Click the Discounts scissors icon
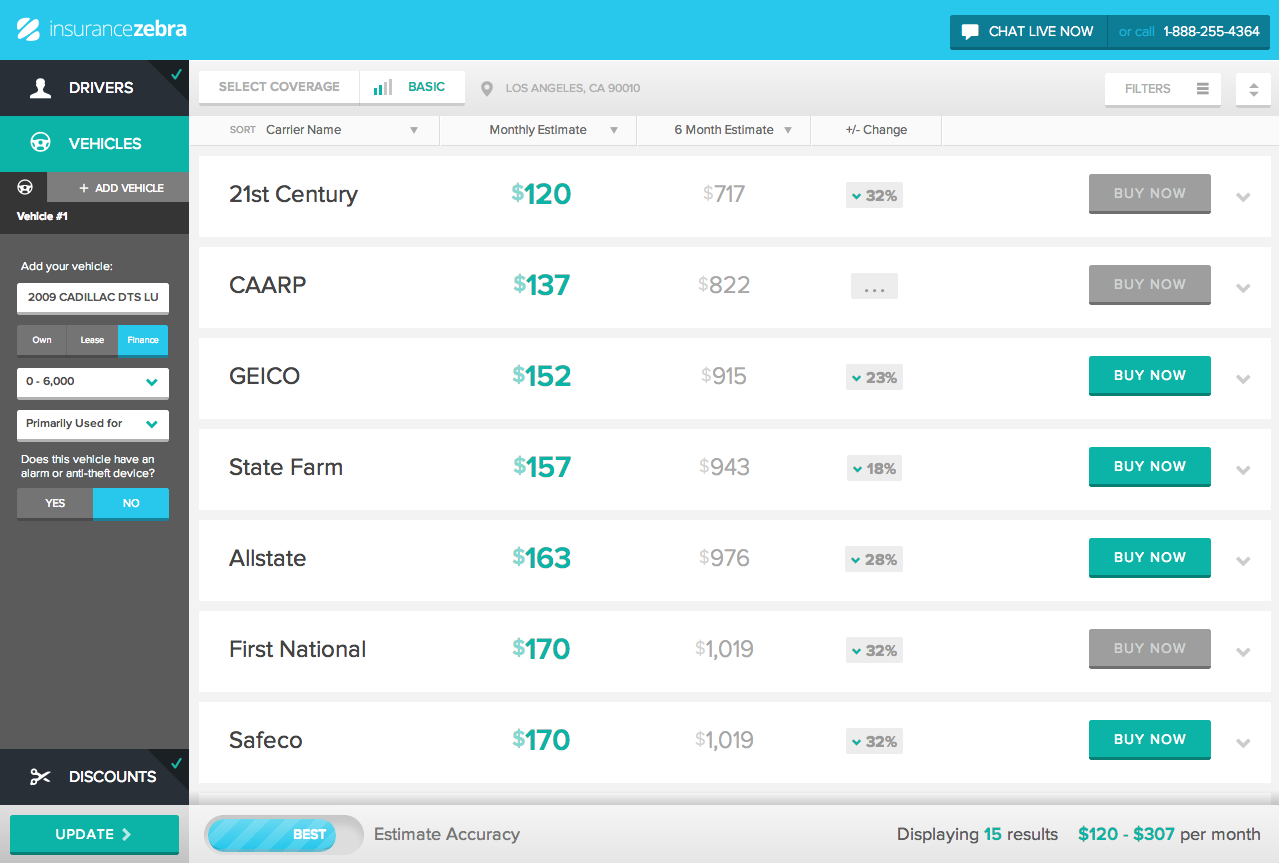This screenshot has width=1279, height=863. [40, 777]
